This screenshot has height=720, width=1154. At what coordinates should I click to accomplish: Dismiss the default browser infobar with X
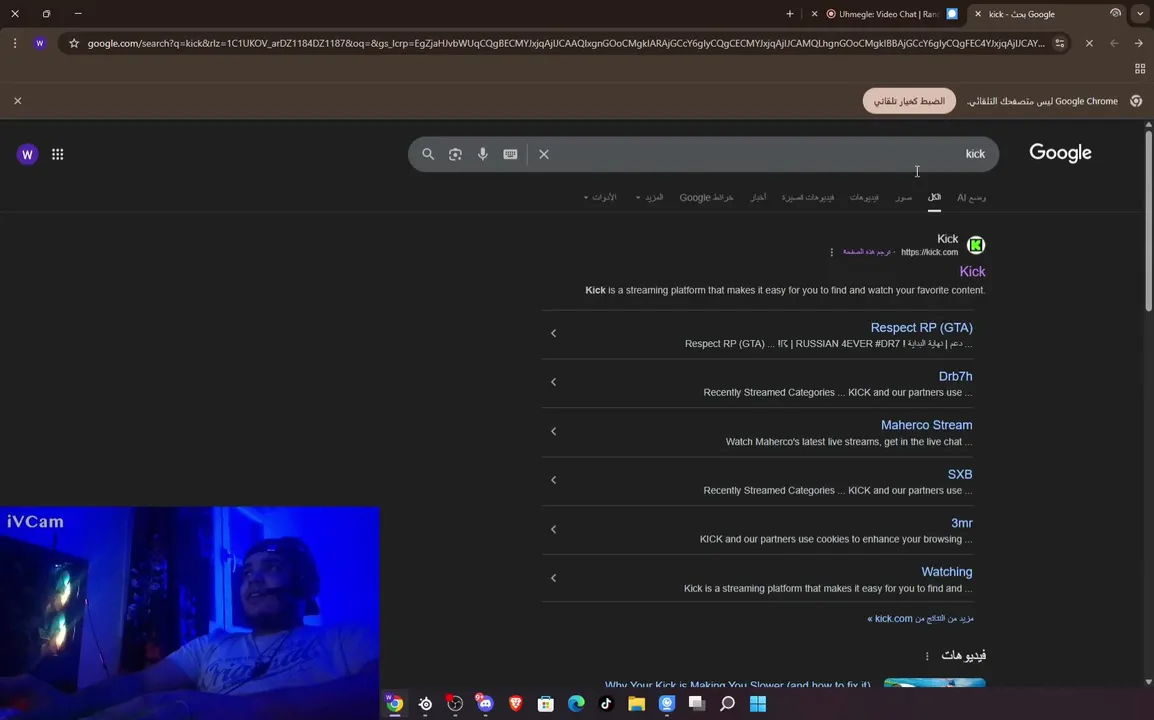[x=18, y=101]
